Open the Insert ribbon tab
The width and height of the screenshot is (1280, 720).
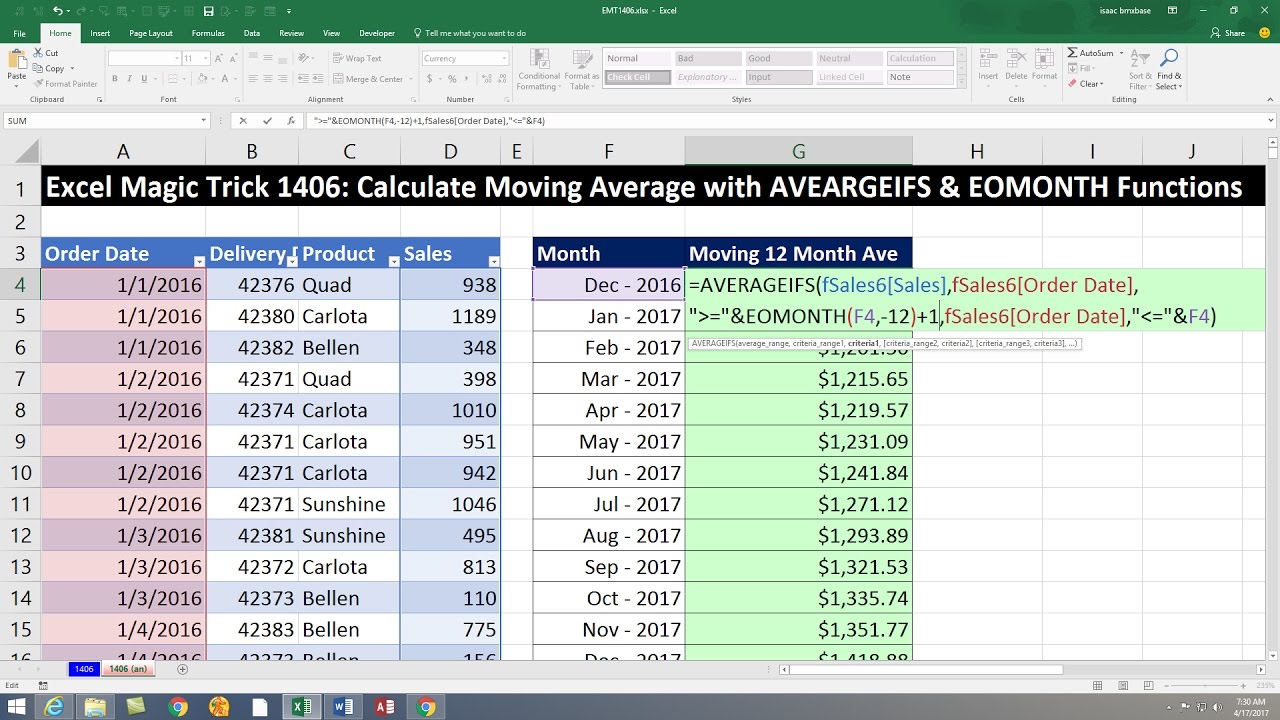click(100, 33)
